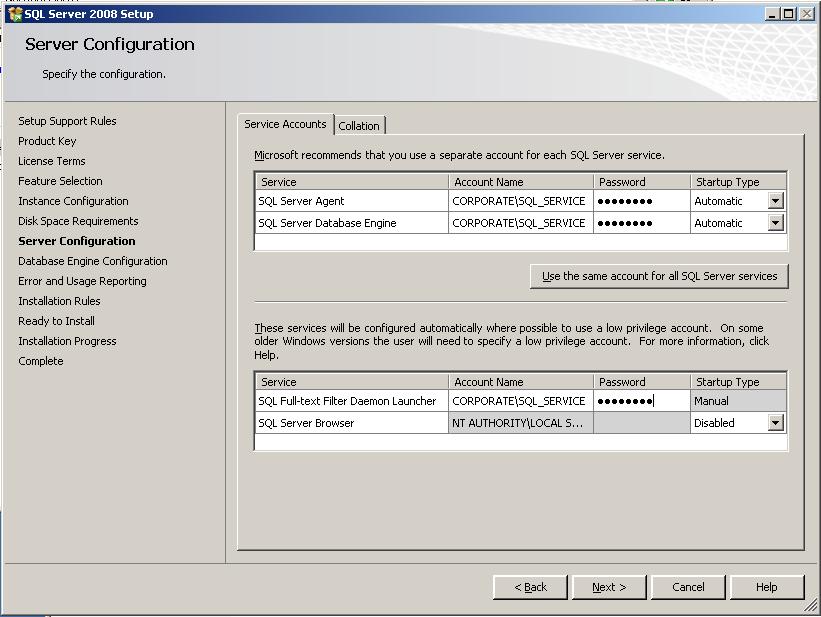Click the Account Name header in bottom table
821x617 pixels.
[521, 382]
